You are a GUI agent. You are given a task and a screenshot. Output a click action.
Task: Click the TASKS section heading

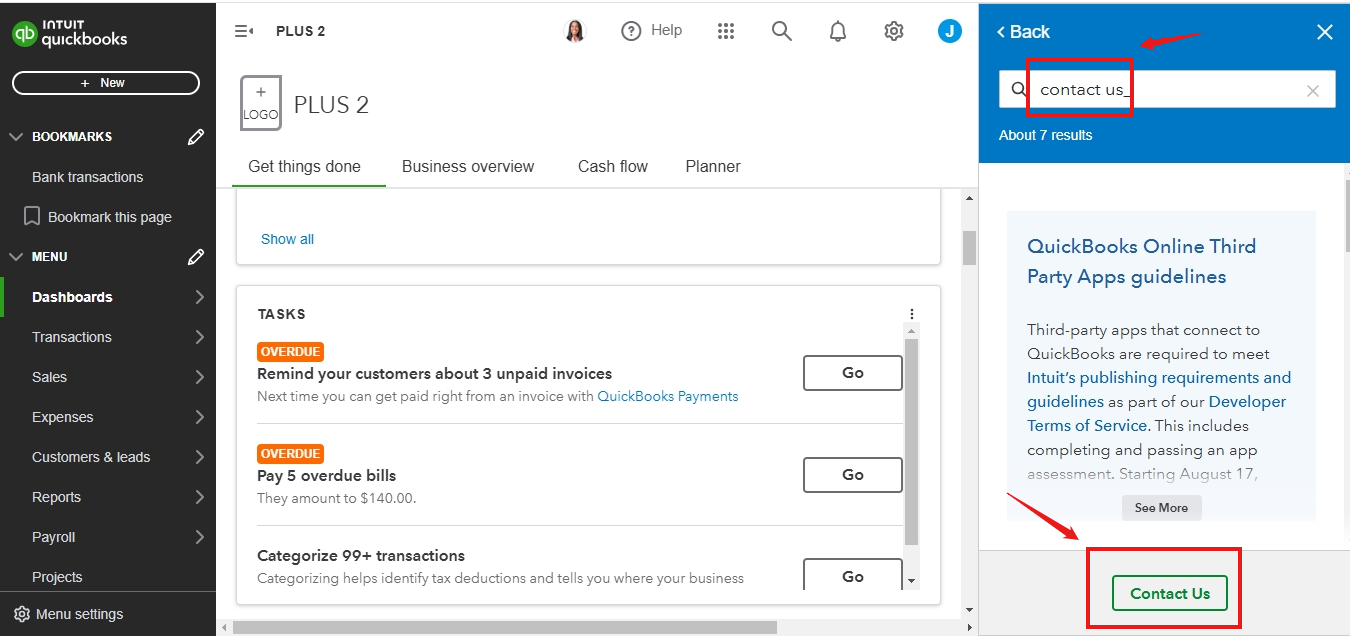click(x=282, y=314)
